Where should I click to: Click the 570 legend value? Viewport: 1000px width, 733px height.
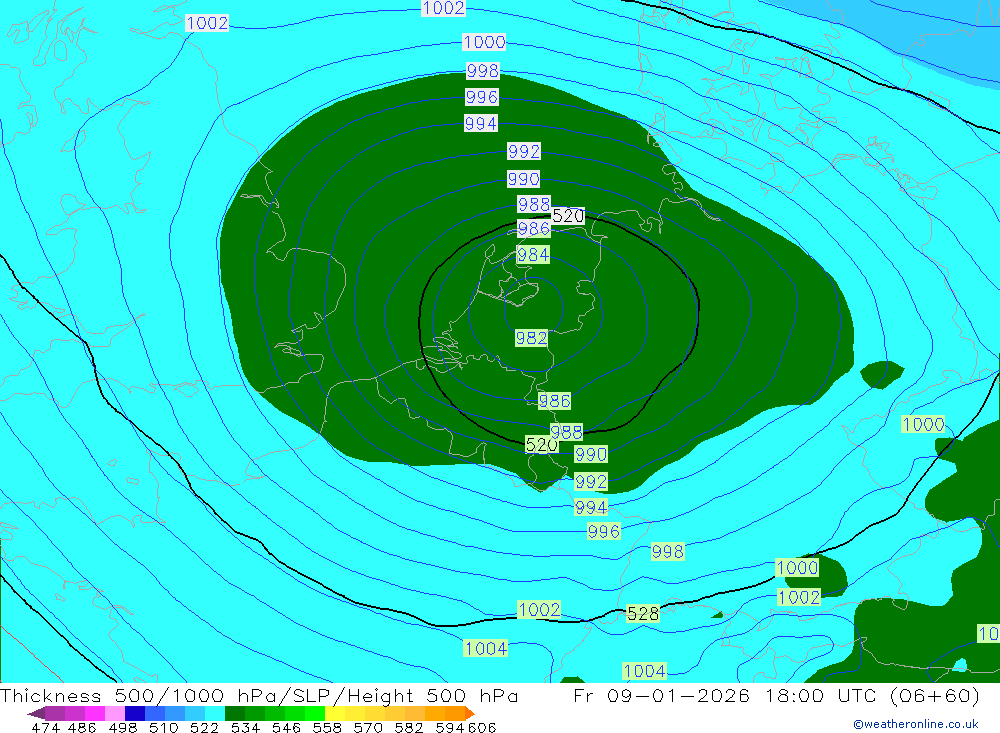tap(368, 728)
